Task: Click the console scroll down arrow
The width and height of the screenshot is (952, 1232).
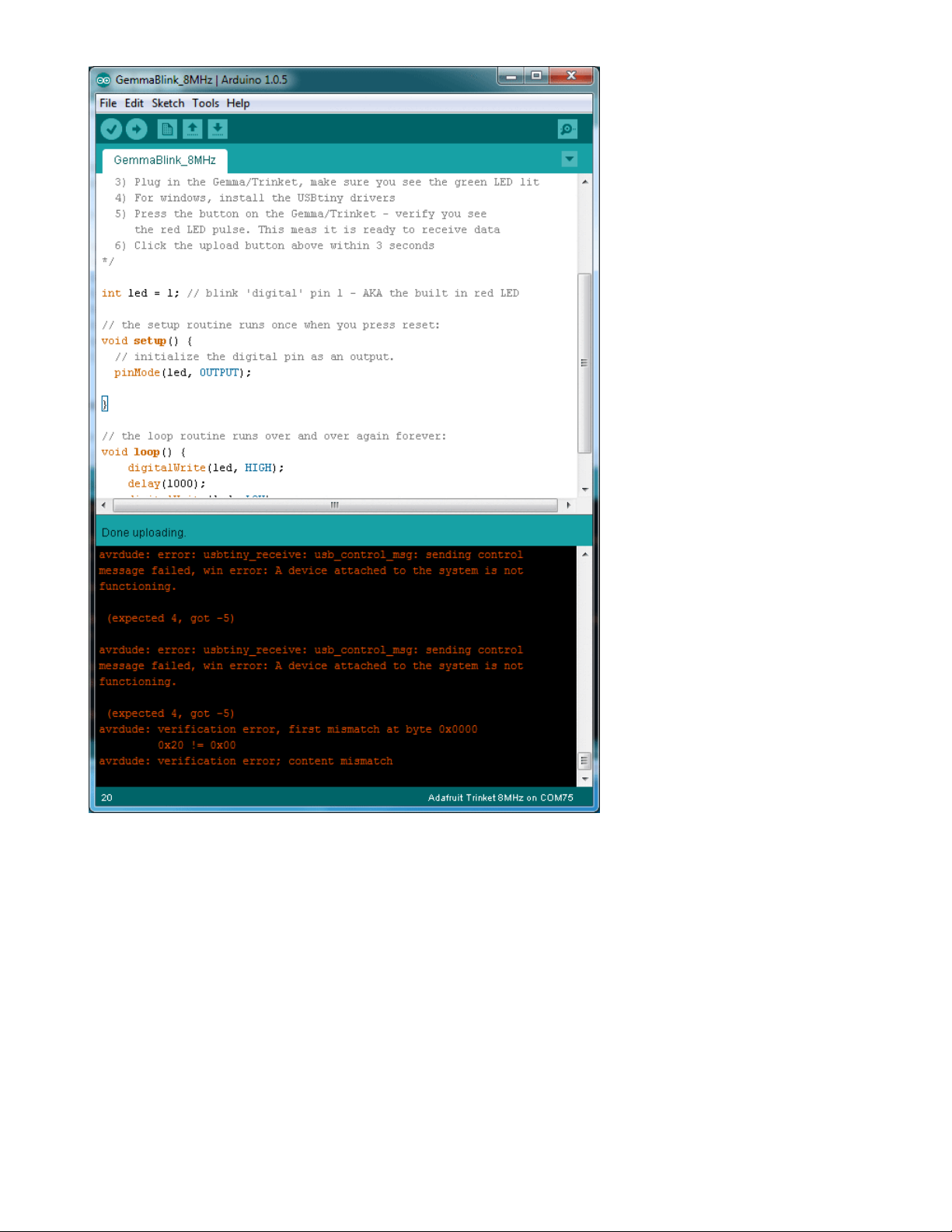Action: [x=584, y=779]
